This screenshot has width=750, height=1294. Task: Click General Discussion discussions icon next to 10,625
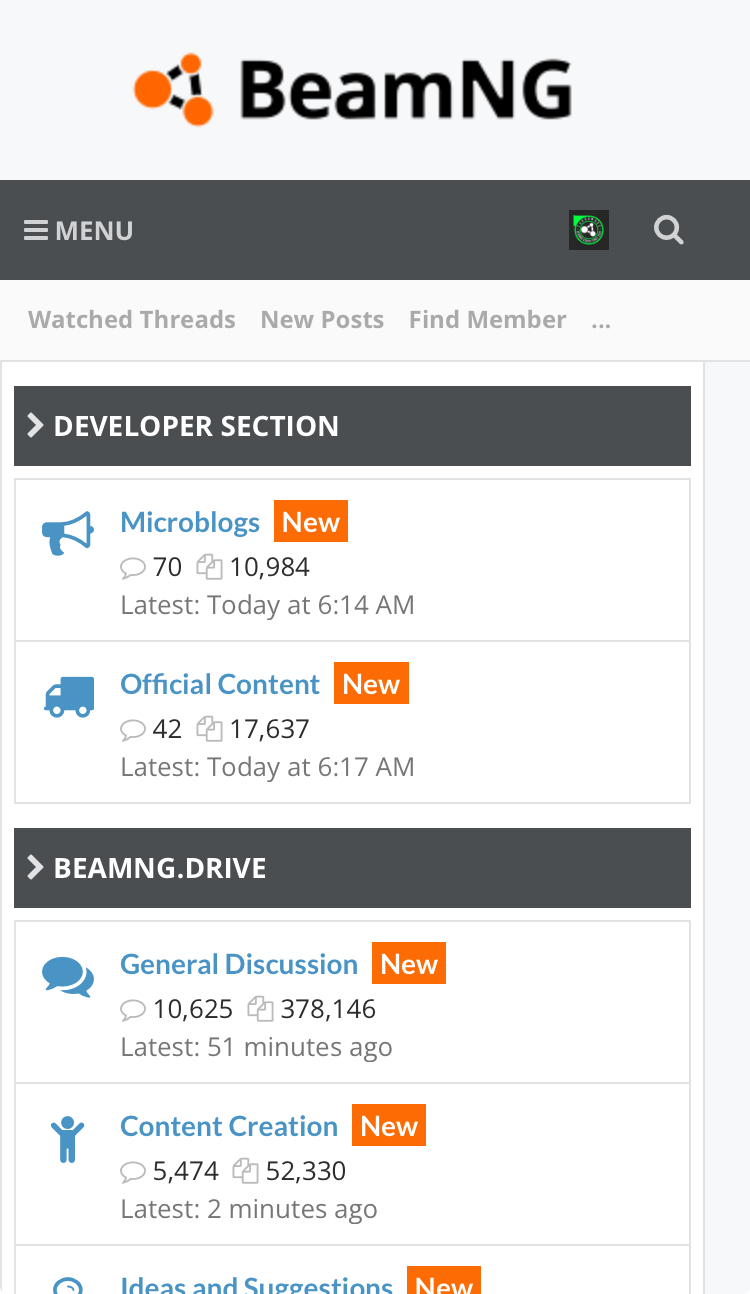(133, 1010)
